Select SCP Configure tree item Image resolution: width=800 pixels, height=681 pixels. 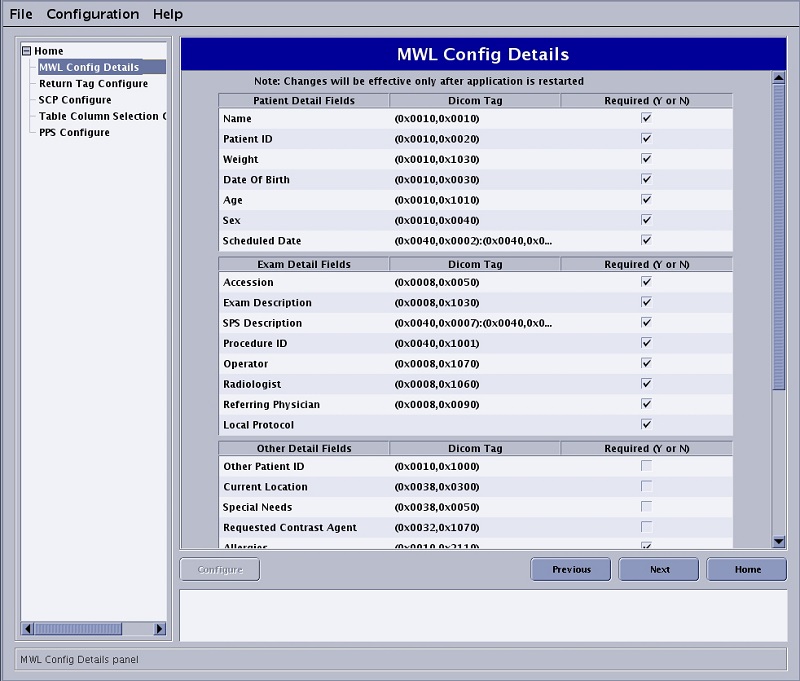[75, 100]
